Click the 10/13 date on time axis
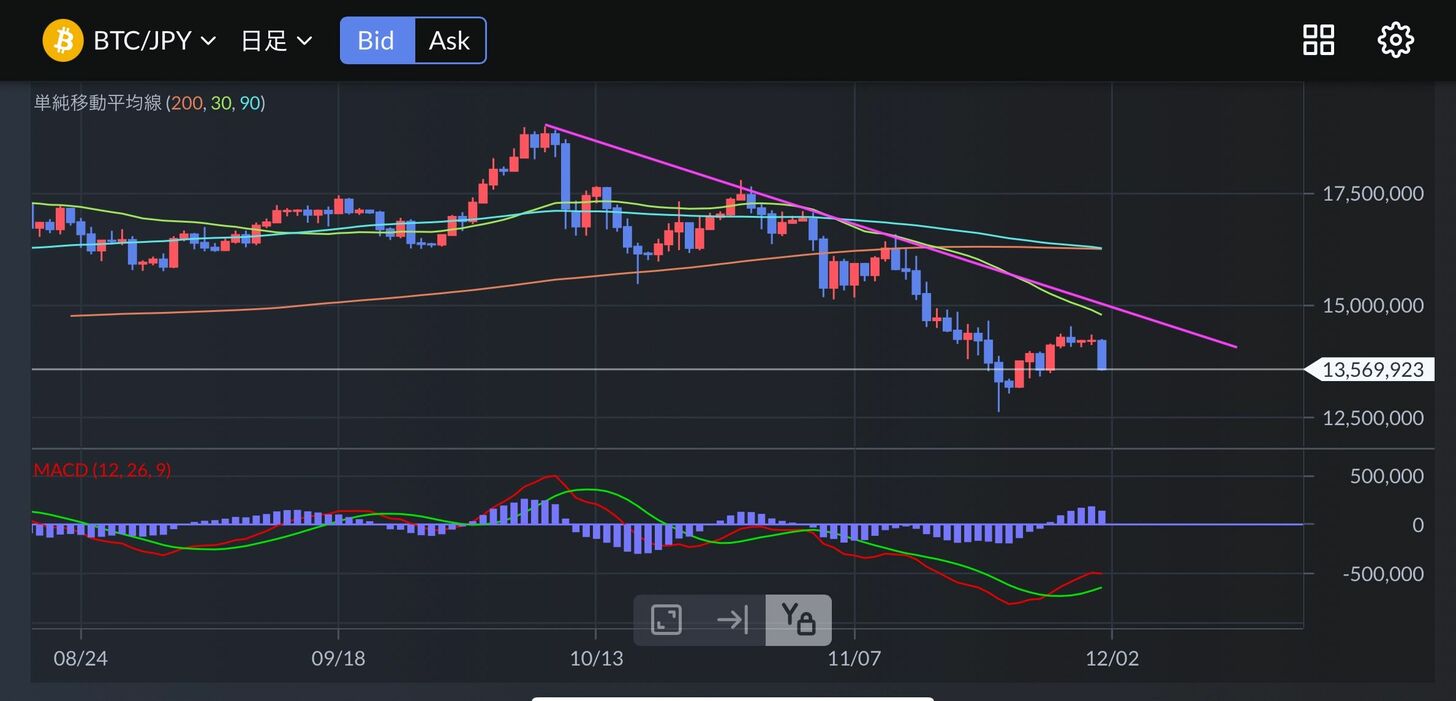The width and height of the screenshot is (1456, 701). pos(596,659)
